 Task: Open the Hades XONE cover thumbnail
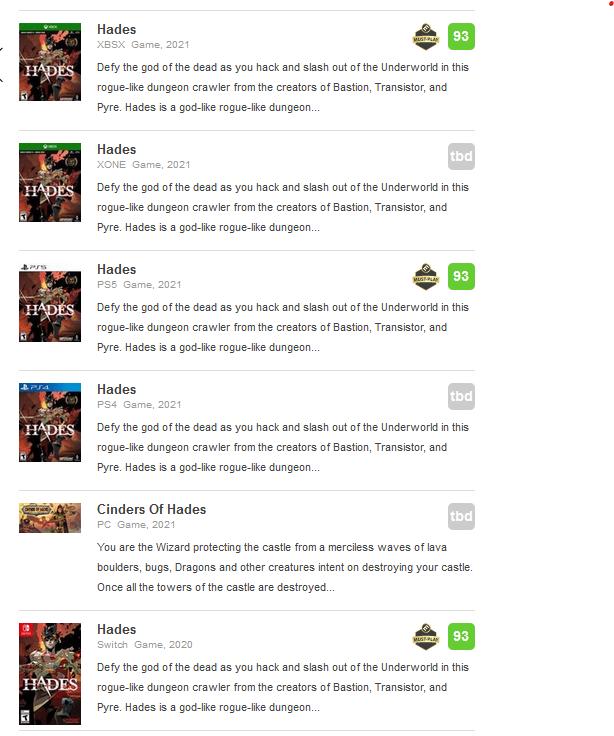pos(50,182)
